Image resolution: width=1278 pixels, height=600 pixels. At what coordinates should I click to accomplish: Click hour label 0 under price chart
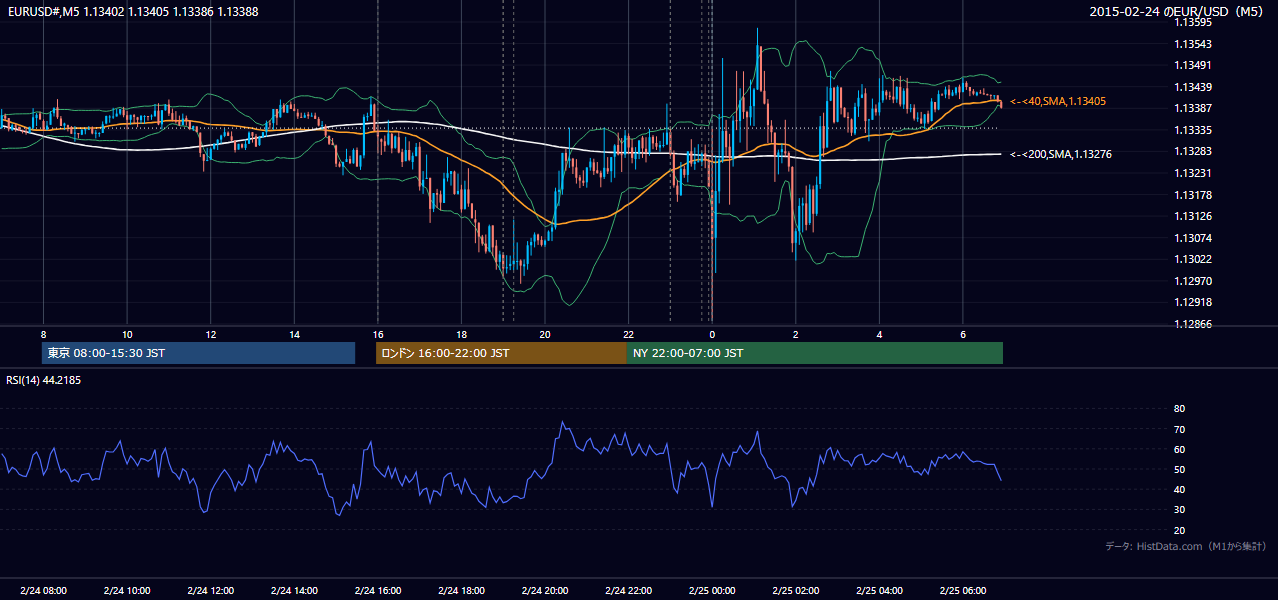tap(712, 334)
